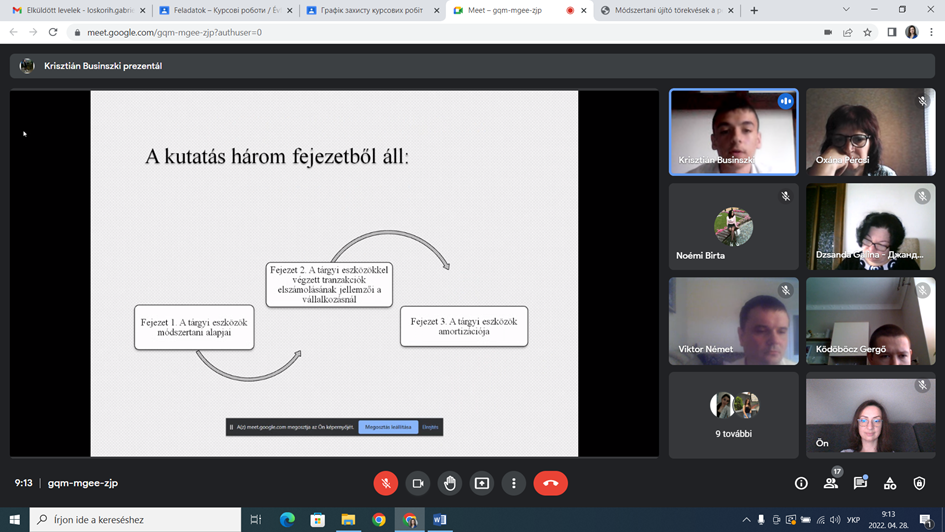Open the three-dot more options menu
This screenshot has height=532, width=945.
coord(514,483)
